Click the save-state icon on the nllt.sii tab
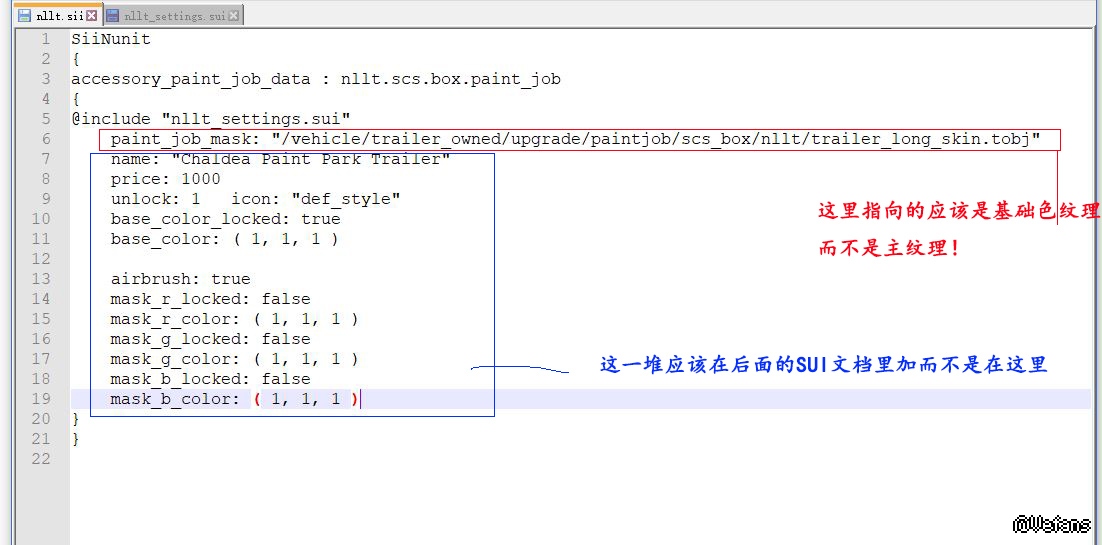 click(25, 15)
